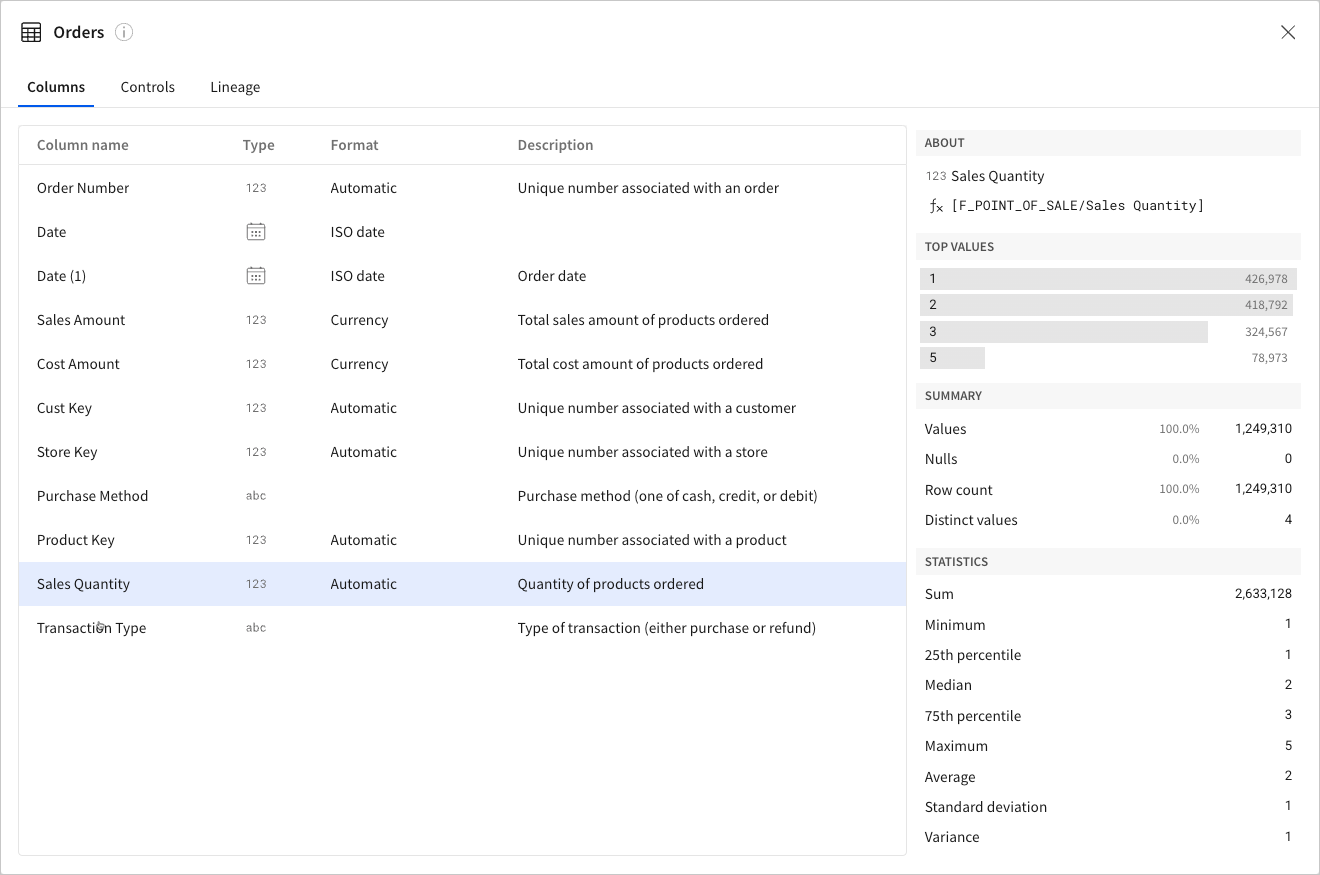Image resolution: width=1320 pixels, height=875 pixels.
Task: Click the abc type icon for Transaction Type
Action: (x=256, y=628)
